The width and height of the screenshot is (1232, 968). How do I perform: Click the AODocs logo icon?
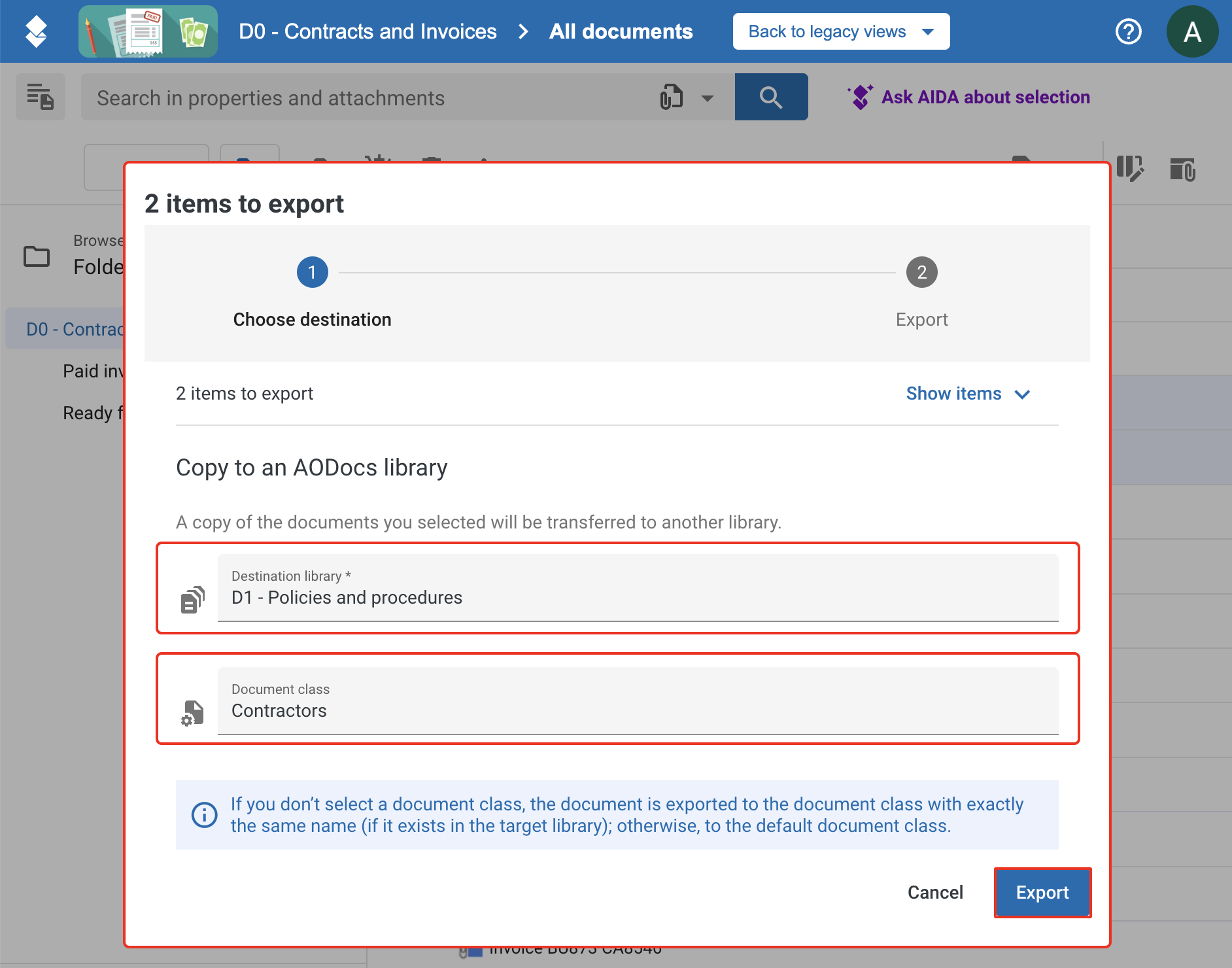(x=36, y=31)
